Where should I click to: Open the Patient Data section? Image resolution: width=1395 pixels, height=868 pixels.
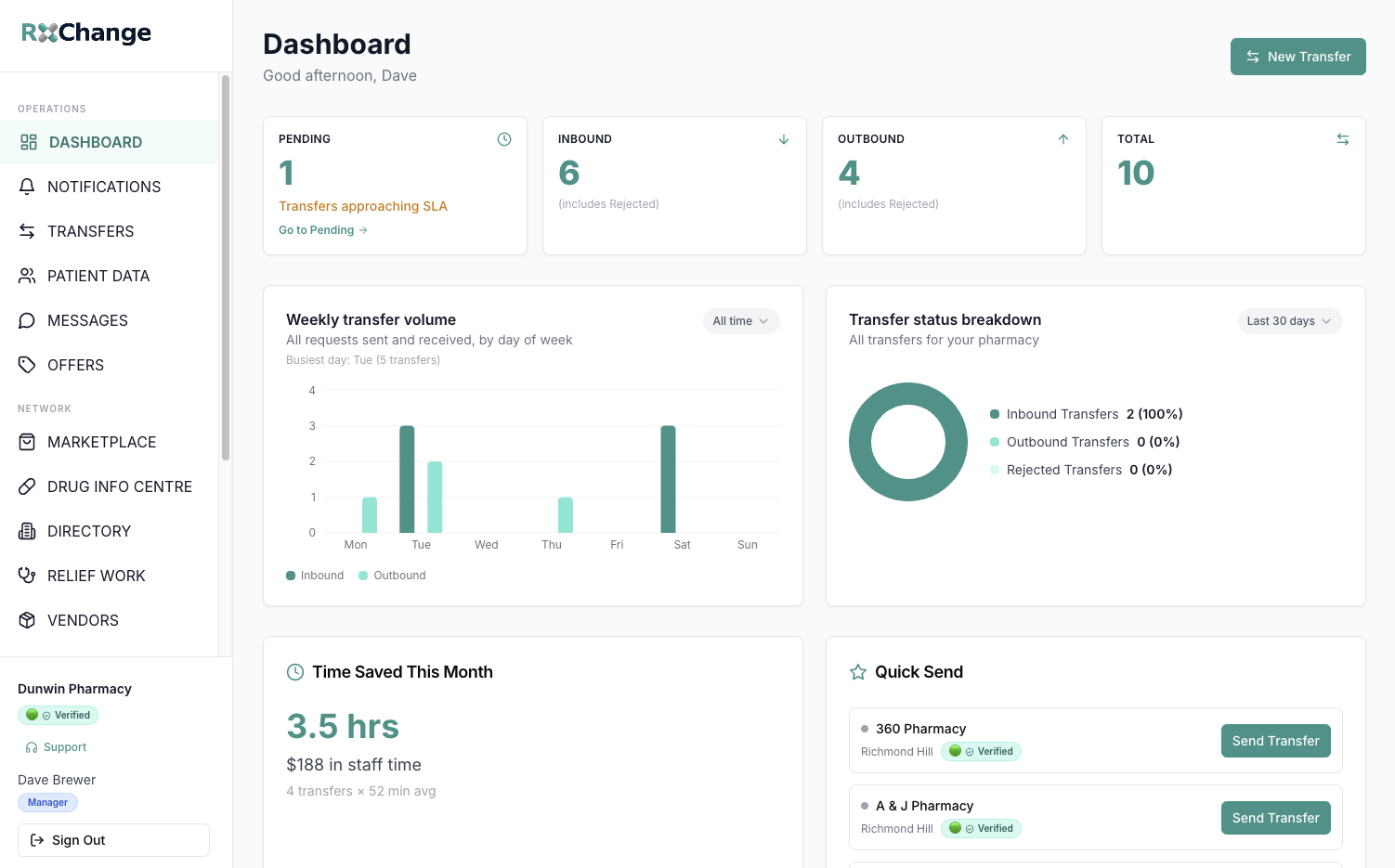point(110,276)
